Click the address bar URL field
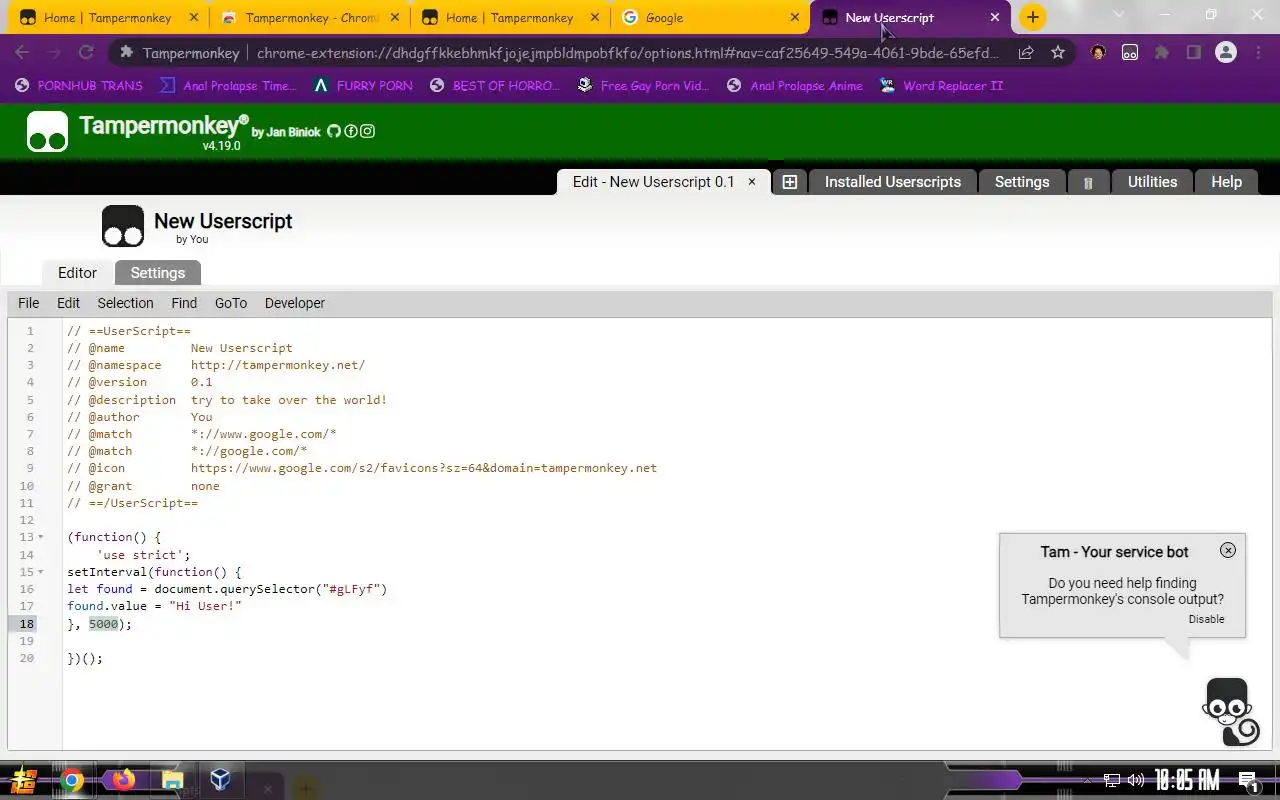This screenshot has width=1280, height=800. (628, 53)
